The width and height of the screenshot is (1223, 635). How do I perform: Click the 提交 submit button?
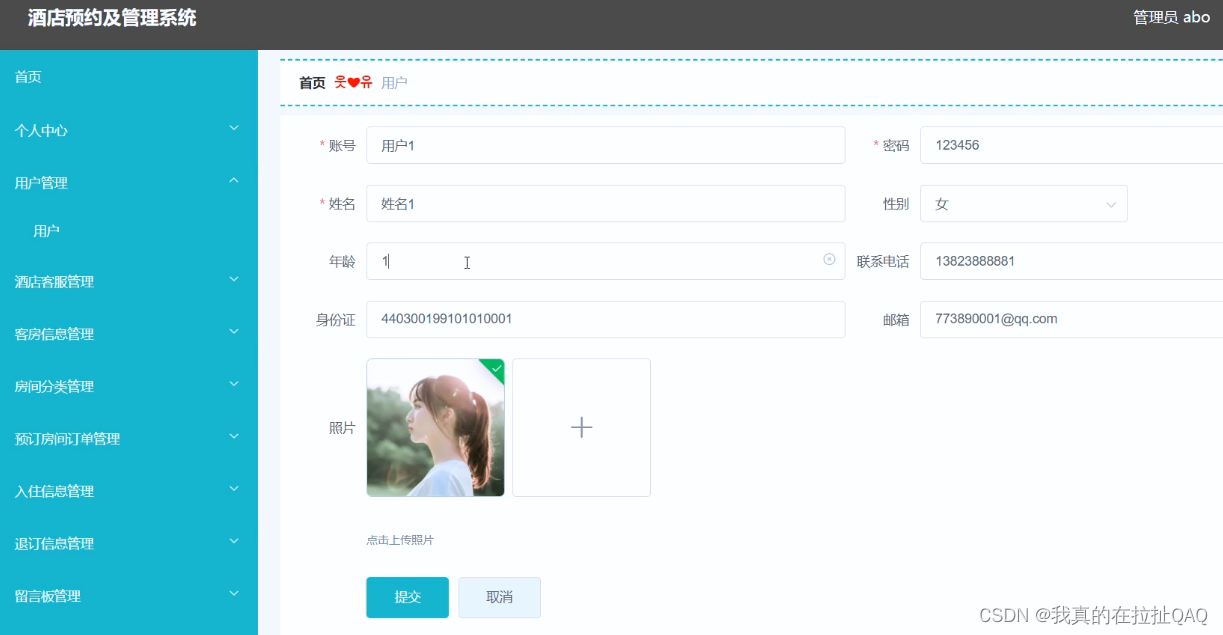[x=407, y=597]
